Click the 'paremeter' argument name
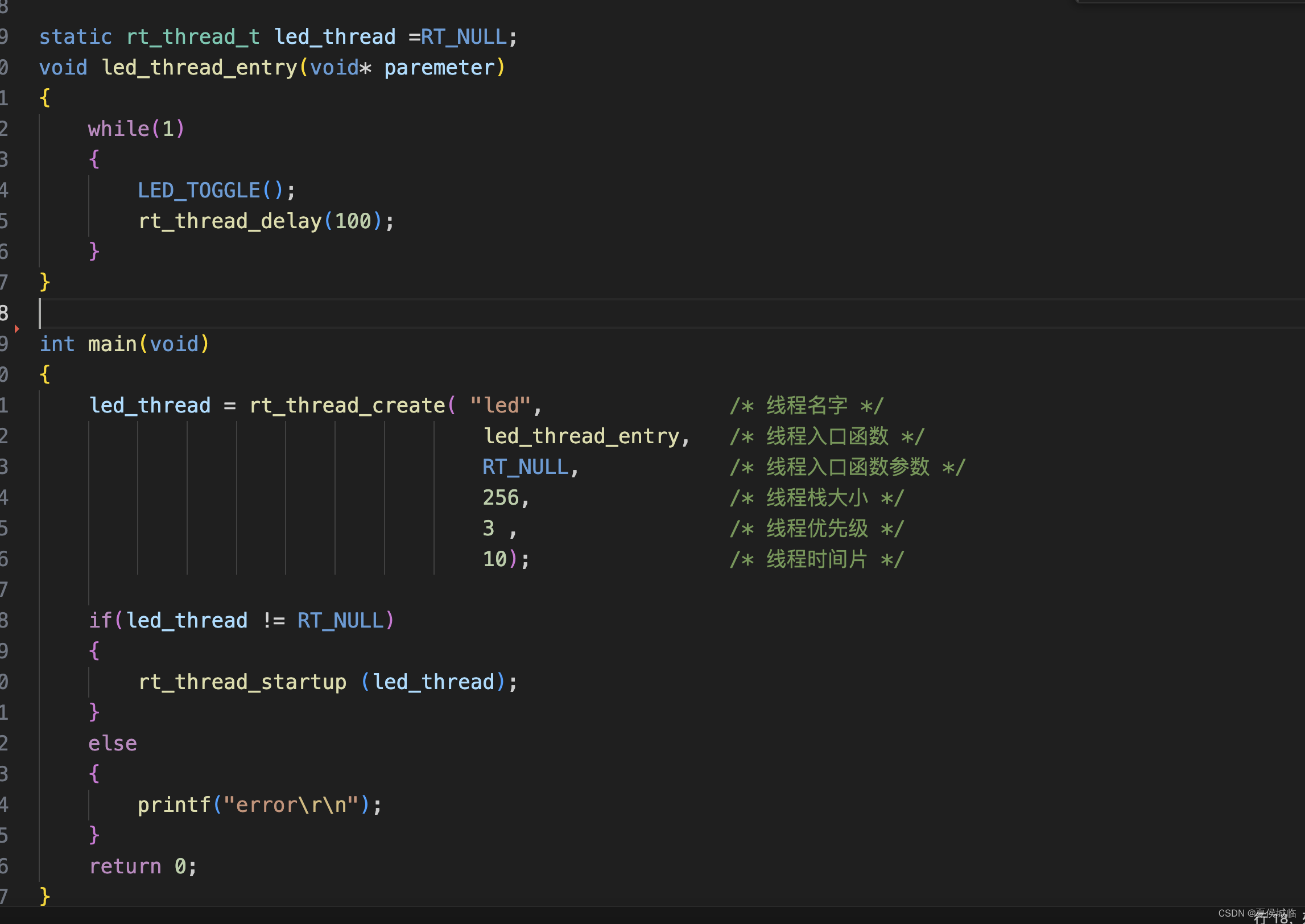The width and height of the screenshot is (1305, 924). [440, 68]
